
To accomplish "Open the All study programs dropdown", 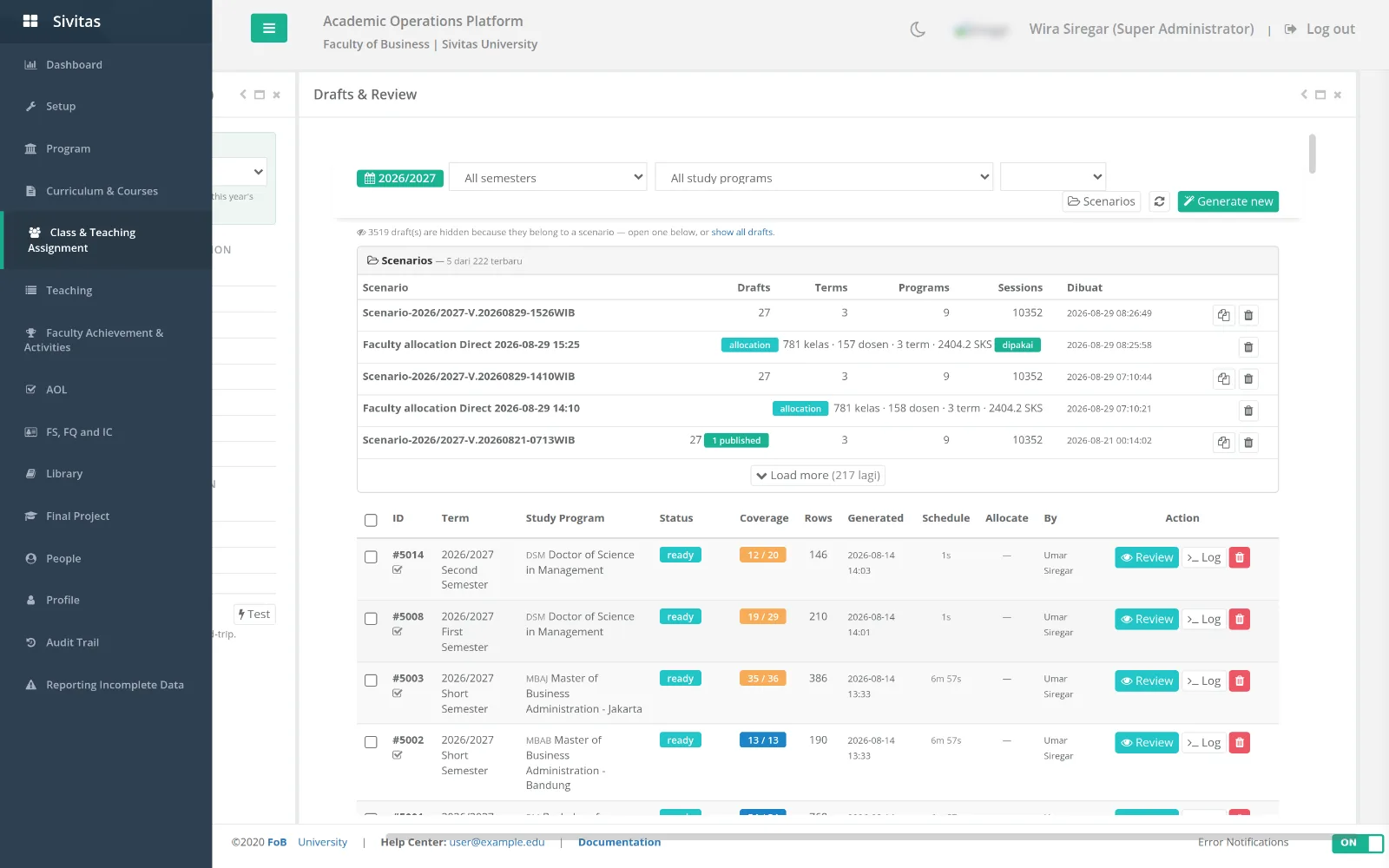I will click(824, 177).
